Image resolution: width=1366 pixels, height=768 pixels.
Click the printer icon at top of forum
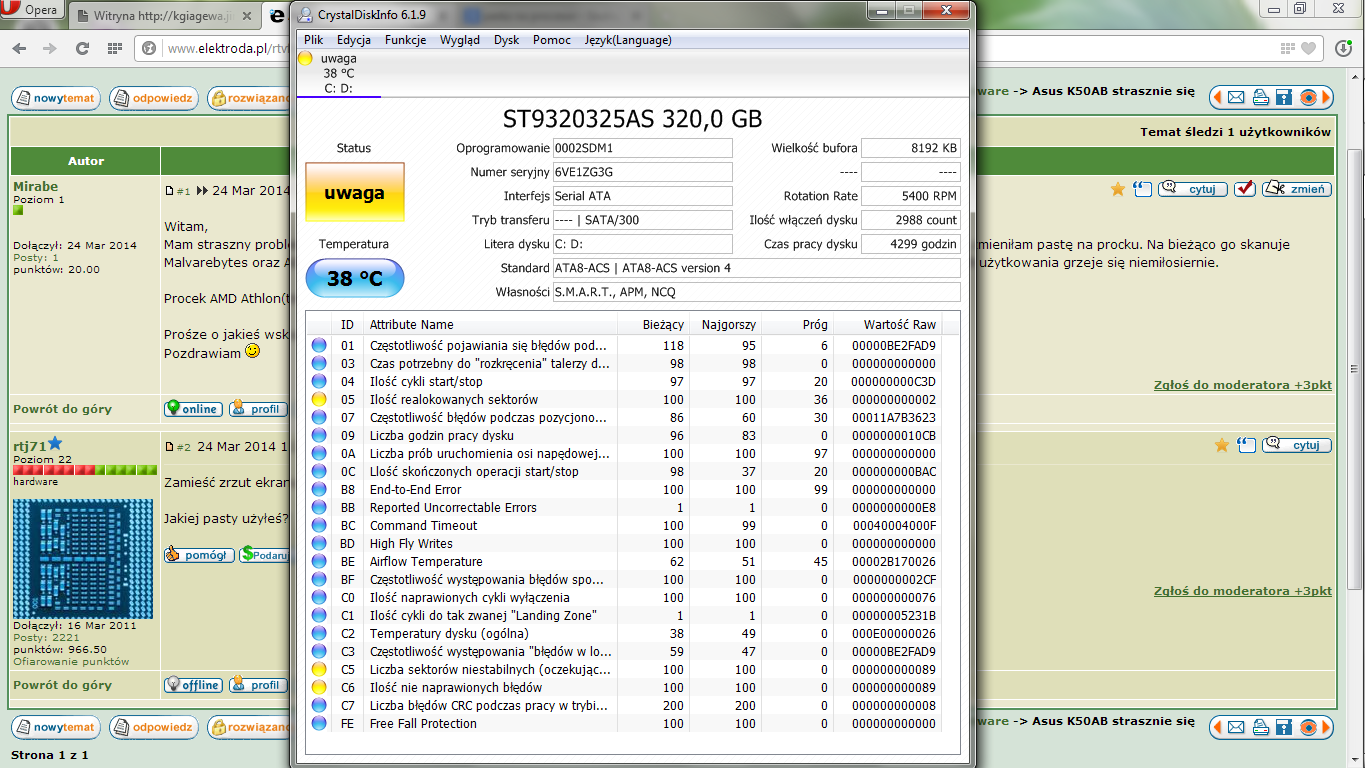(x=1260, y=97)
